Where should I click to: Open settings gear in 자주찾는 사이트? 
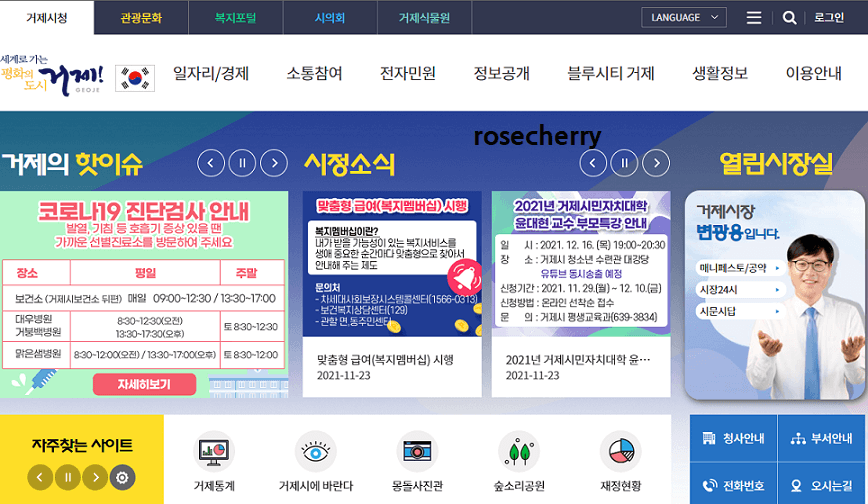point(122,477)
